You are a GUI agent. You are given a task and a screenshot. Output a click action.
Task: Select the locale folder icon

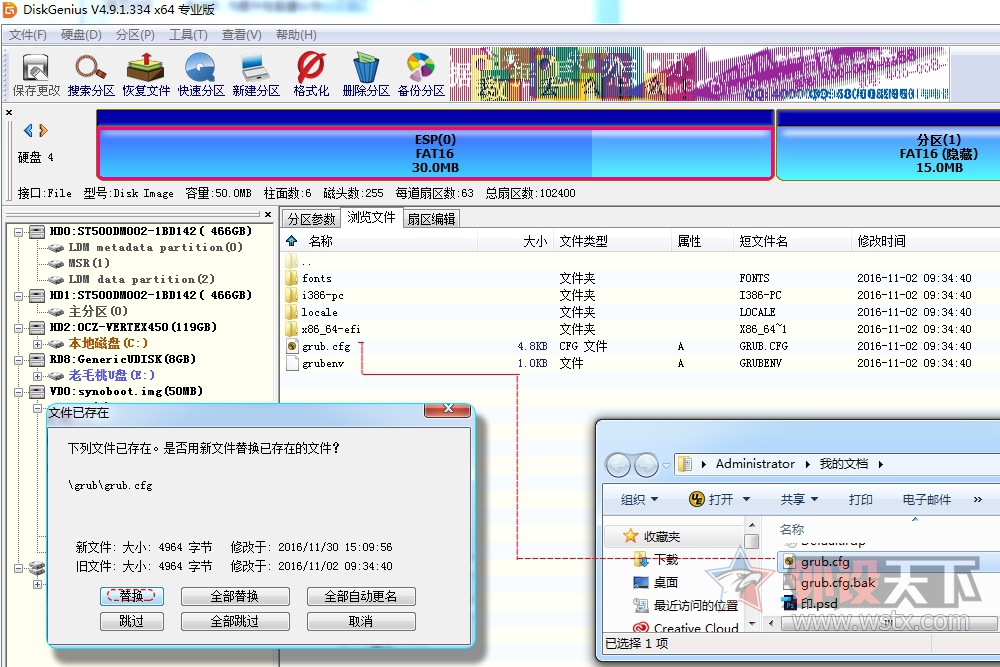[x=291, y=312]
